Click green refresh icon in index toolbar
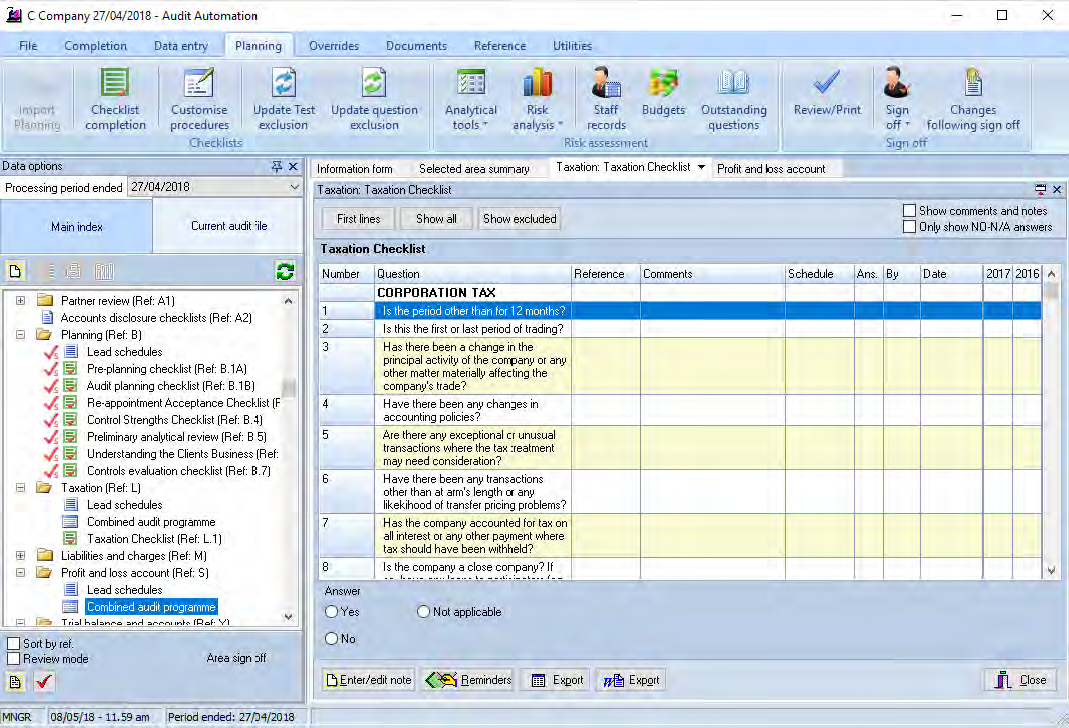 pyautogui.click(x=285, y=271)
